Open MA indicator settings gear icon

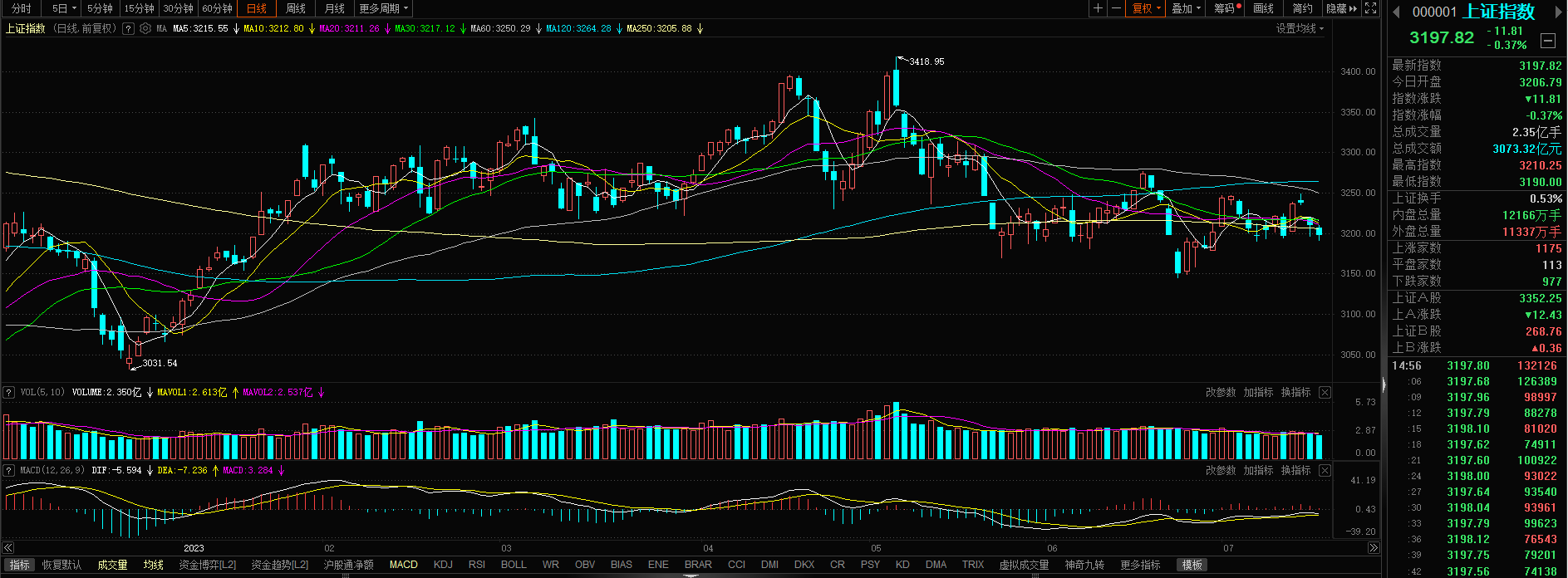tap(145, 28)
